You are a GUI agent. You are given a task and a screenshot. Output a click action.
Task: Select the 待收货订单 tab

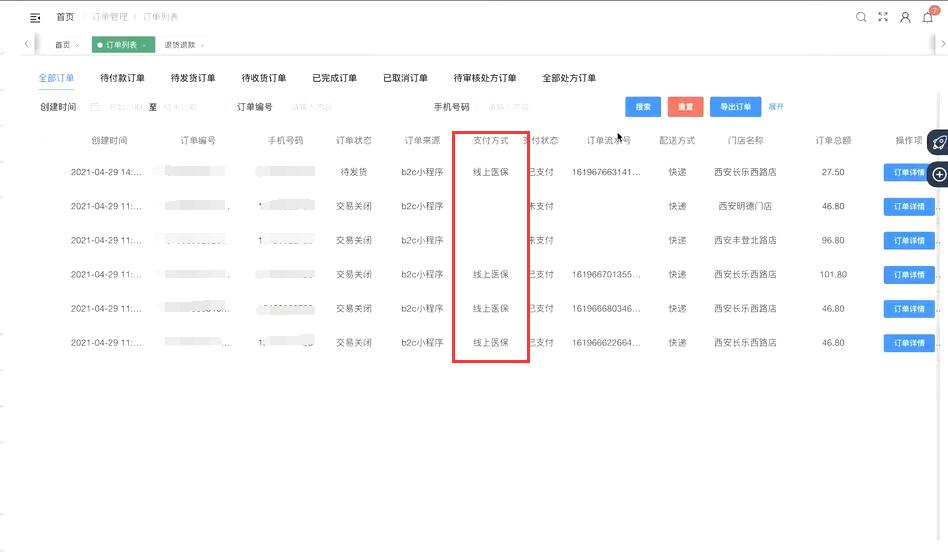[264, 78]
